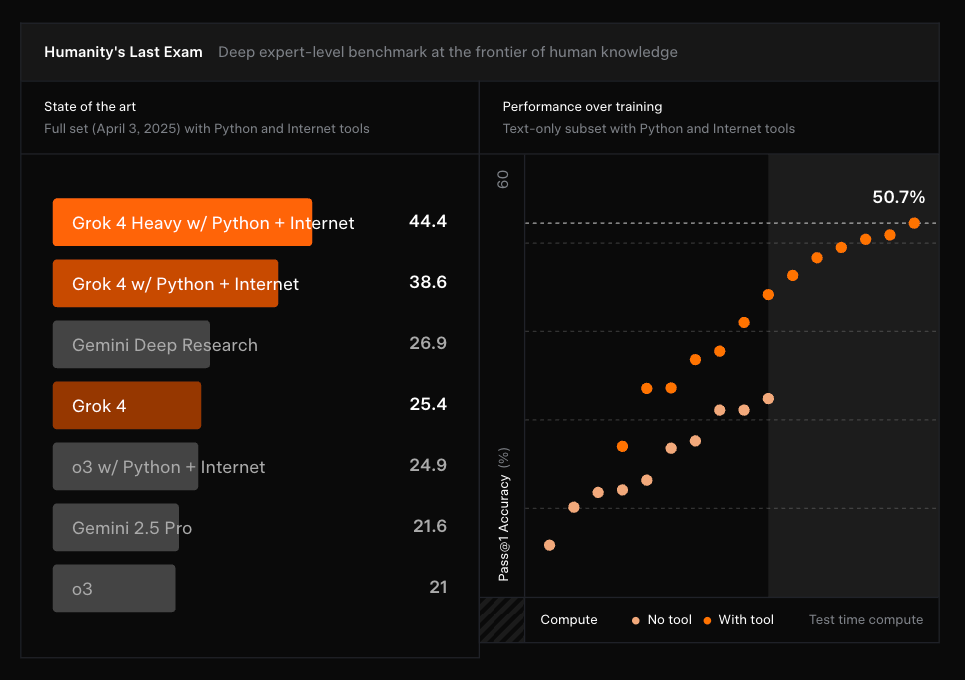Select the plain Grok 4 bar
Screen dimensions: 965x680
click(127, 405)
